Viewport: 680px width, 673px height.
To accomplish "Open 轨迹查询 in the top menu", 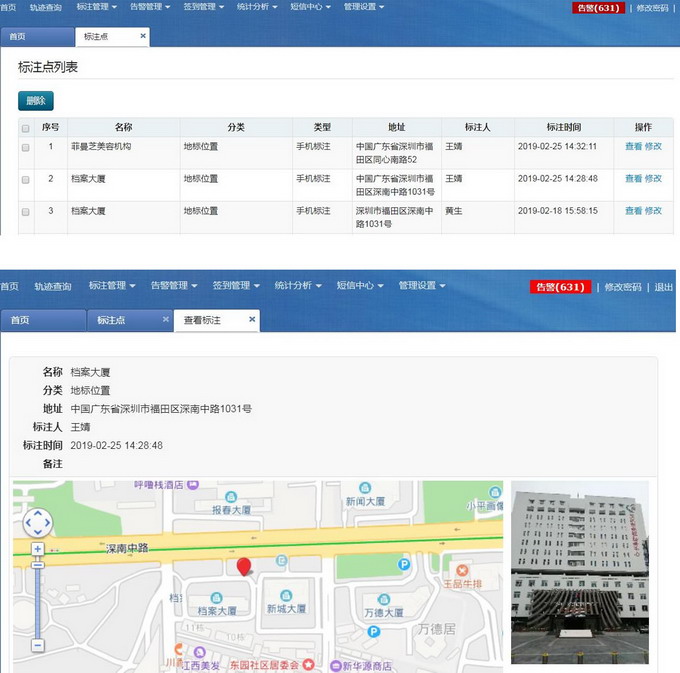I will point(45,7).
